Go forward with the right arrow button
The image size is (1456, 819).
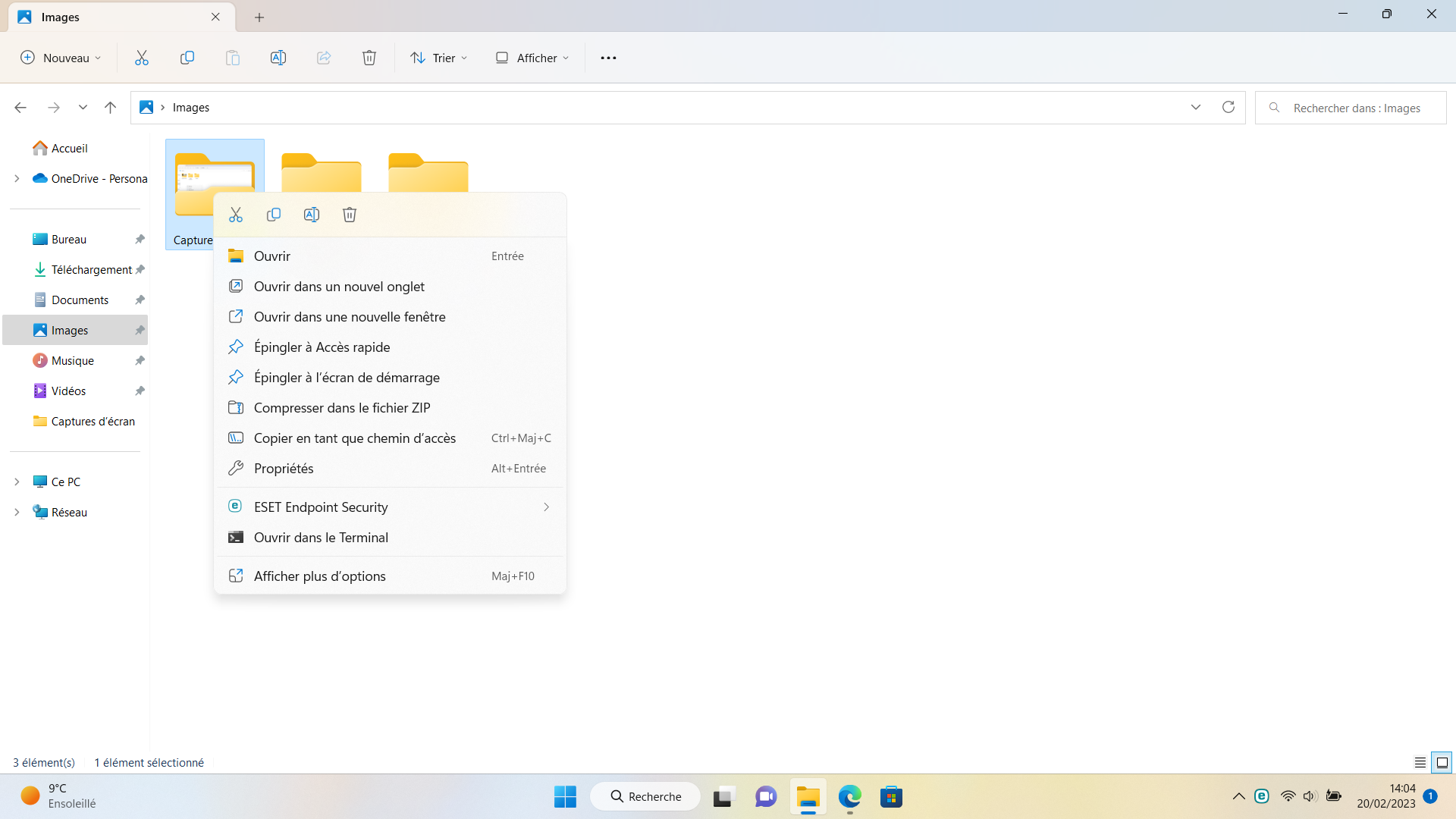point(54,108)
